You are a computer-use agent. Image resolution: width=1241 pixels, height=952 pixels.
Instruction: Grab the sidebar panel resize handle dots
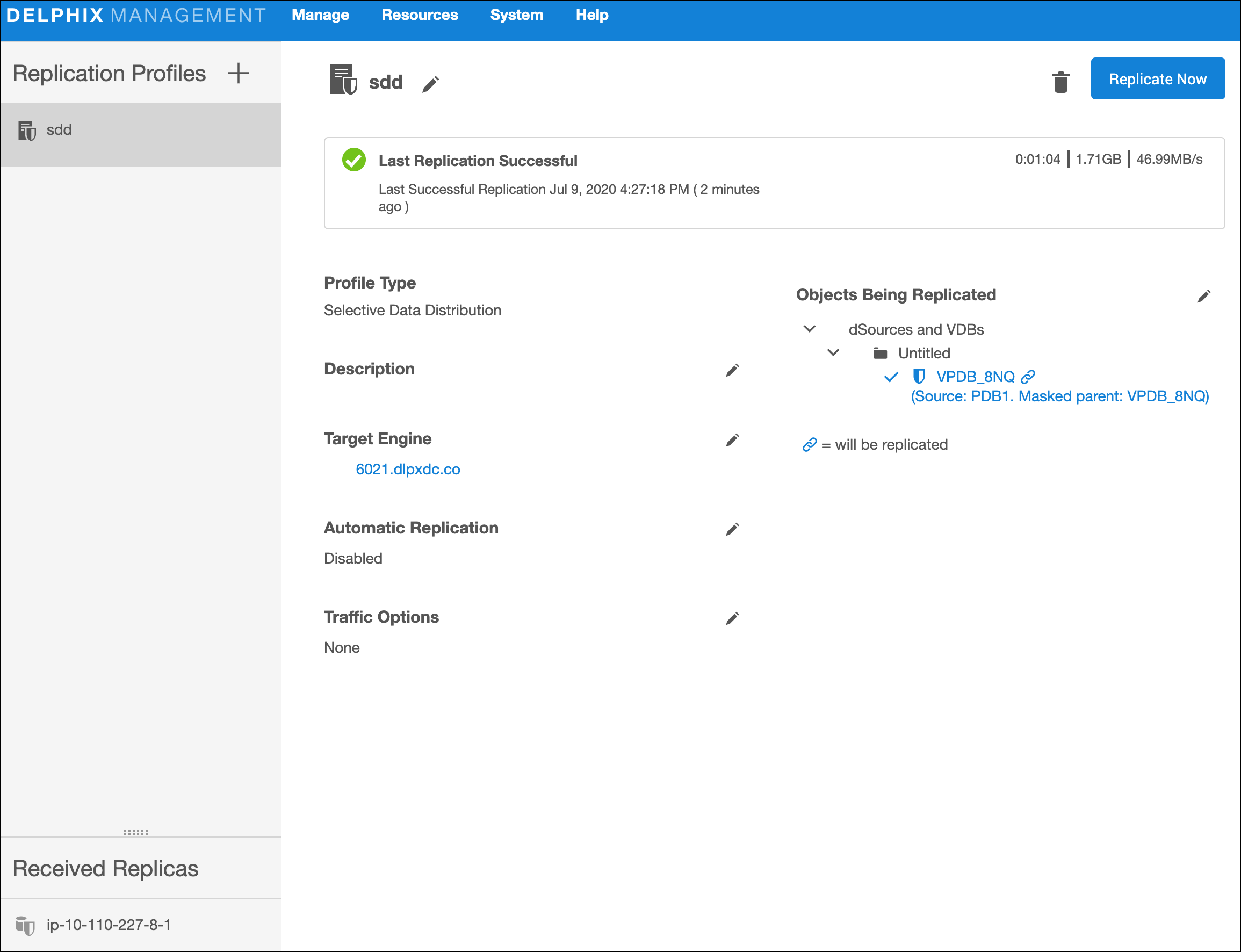(136, 832)
